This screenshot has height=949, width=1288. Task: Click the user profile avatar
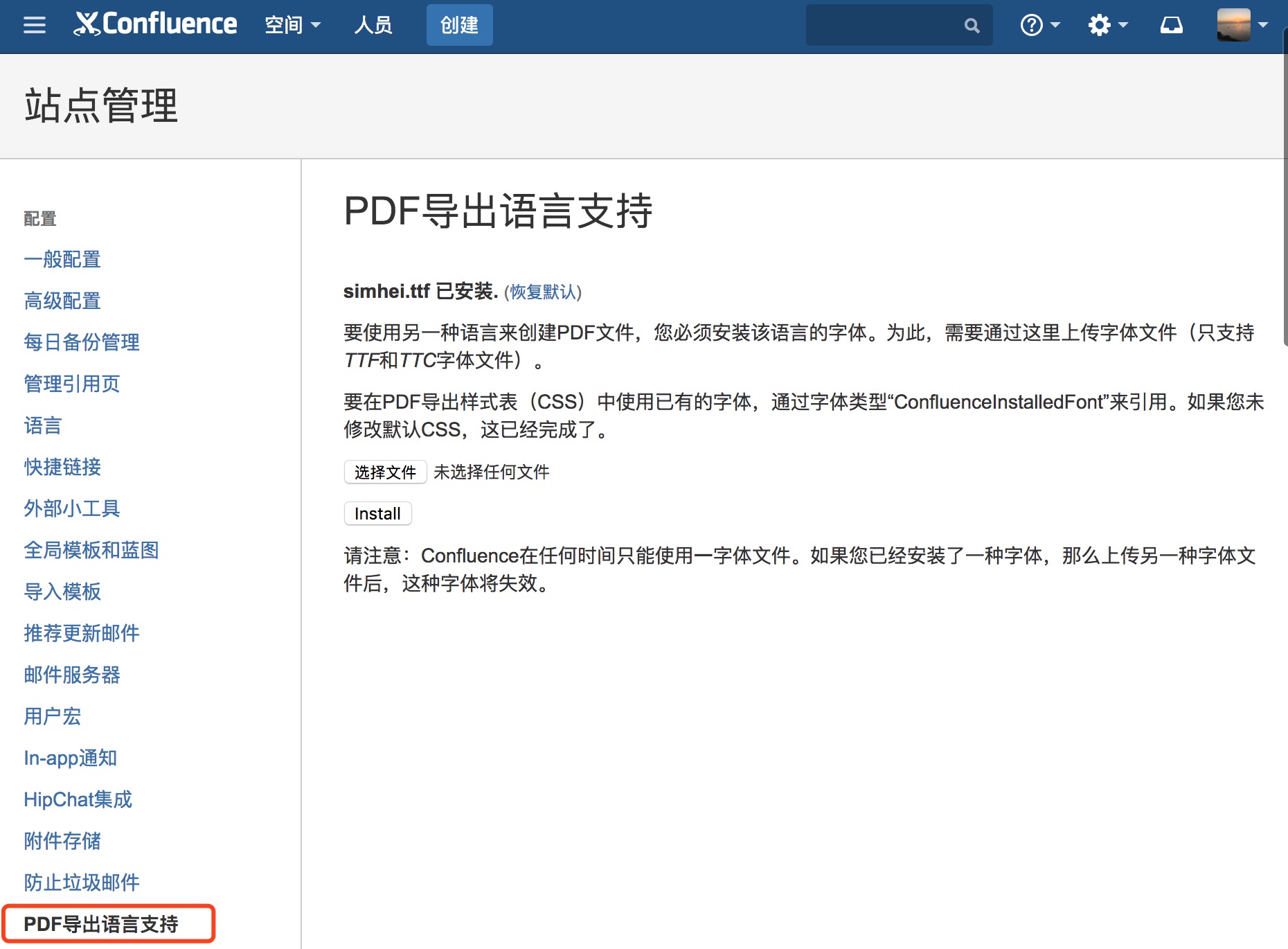click(x=1233, y=25)
